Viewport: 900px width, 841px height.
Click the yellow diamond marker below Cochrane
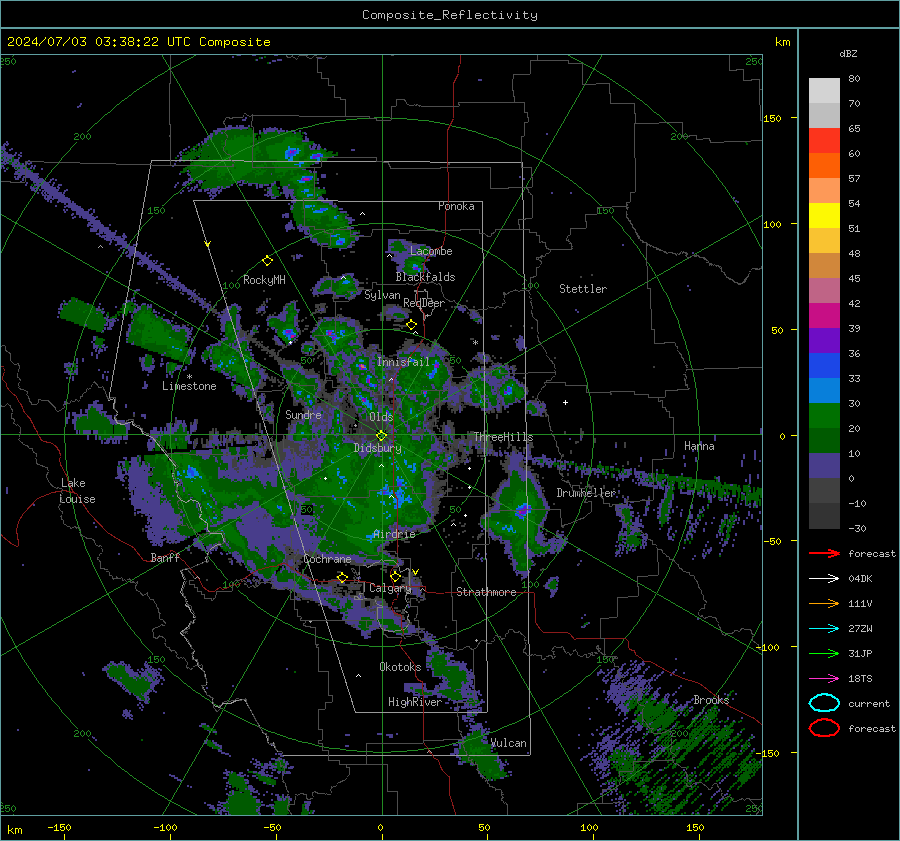[x=343, y=577]
